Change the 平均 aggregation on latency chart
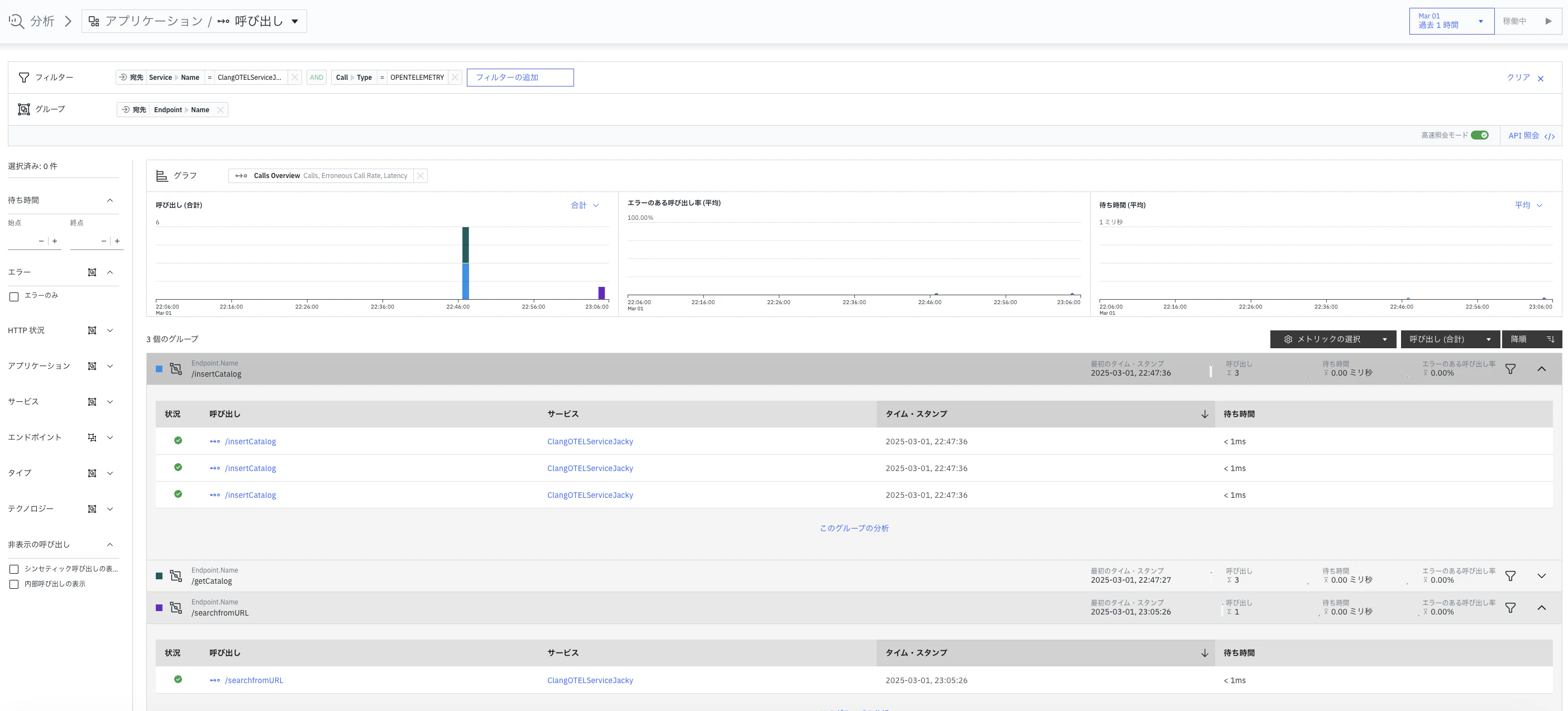This screenshot has height=711, width=1568. (x=1529, y=205)
